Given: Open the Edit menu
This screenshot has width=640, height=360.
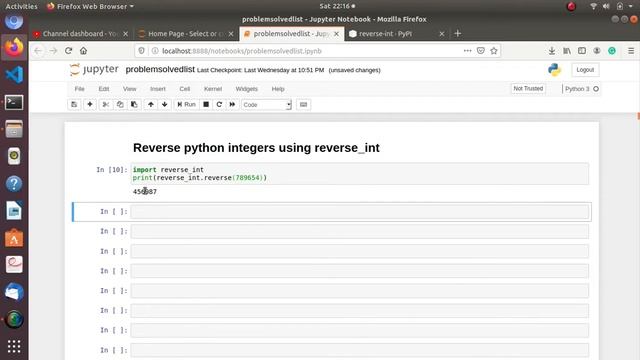Looking at the screenshot, I should (x=104, y=89).
